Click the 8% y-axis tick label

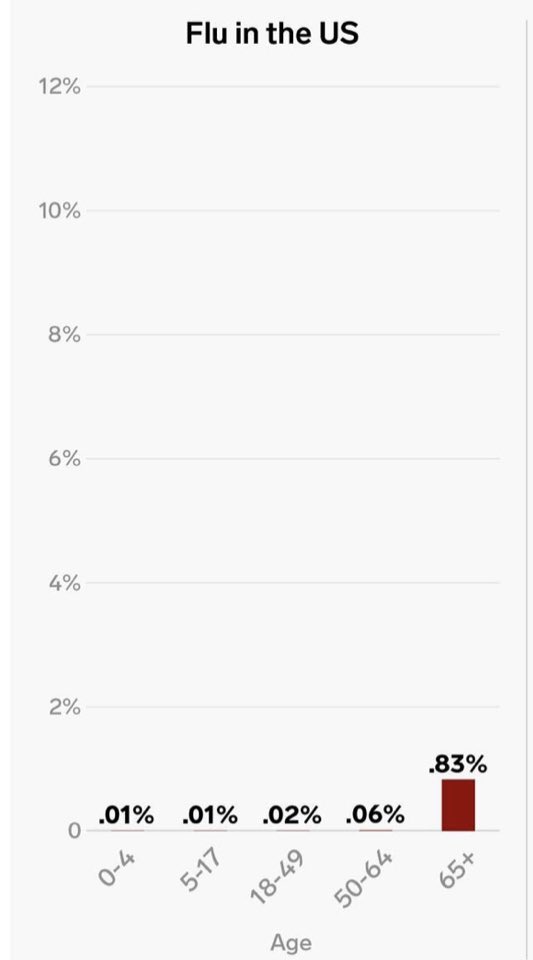pos(64,335)
